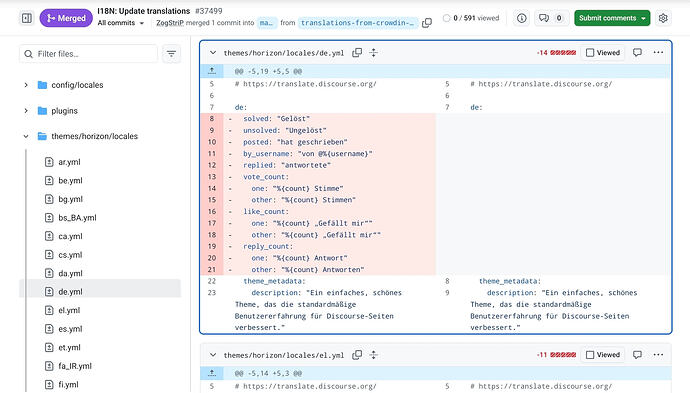Open more options for de.yml
The width and height of the screenshot is (690, 393).
[658, 53]
